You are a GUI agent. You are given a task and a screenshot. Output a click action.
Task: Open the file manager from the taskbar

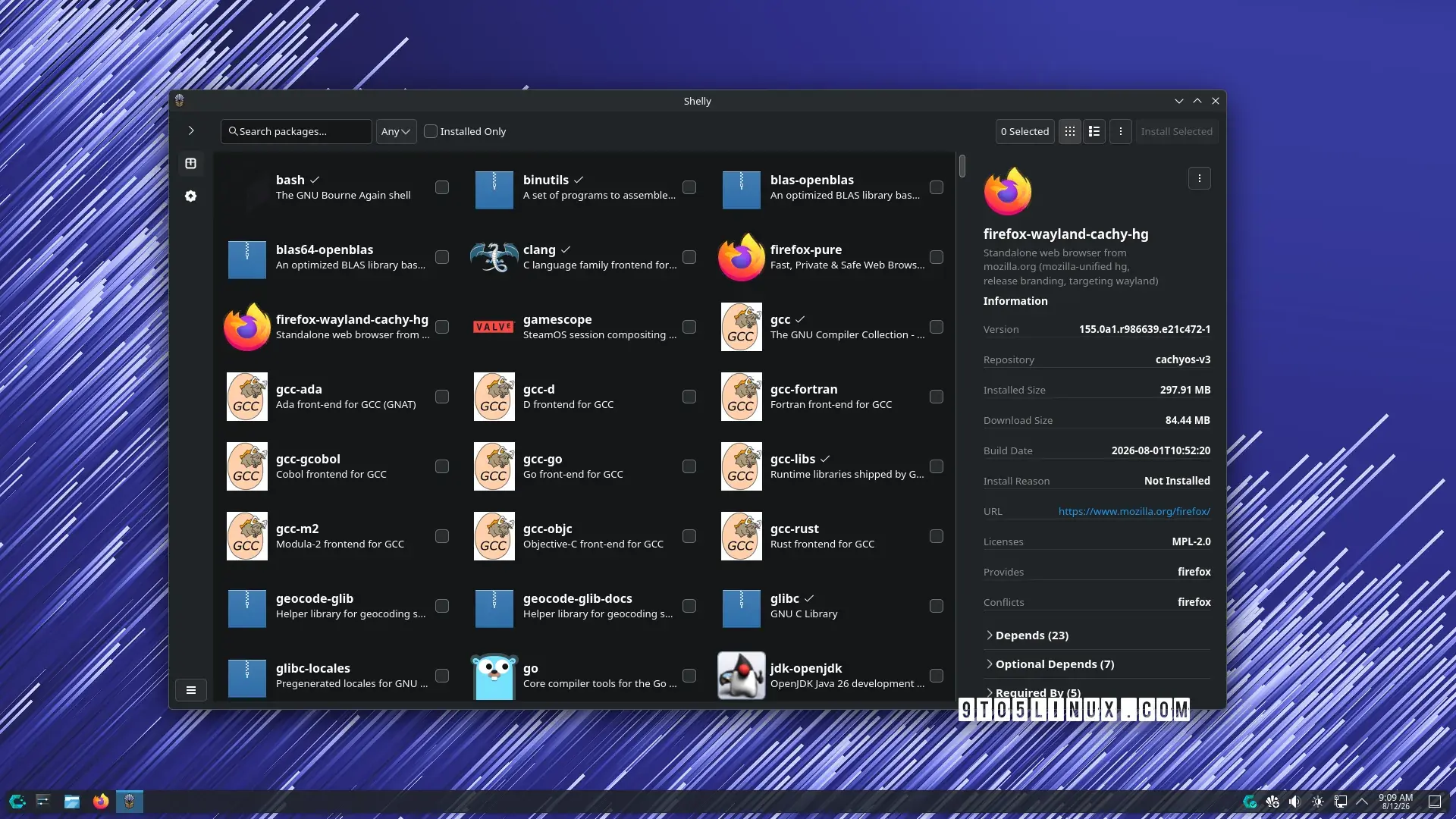coord(72,802)
